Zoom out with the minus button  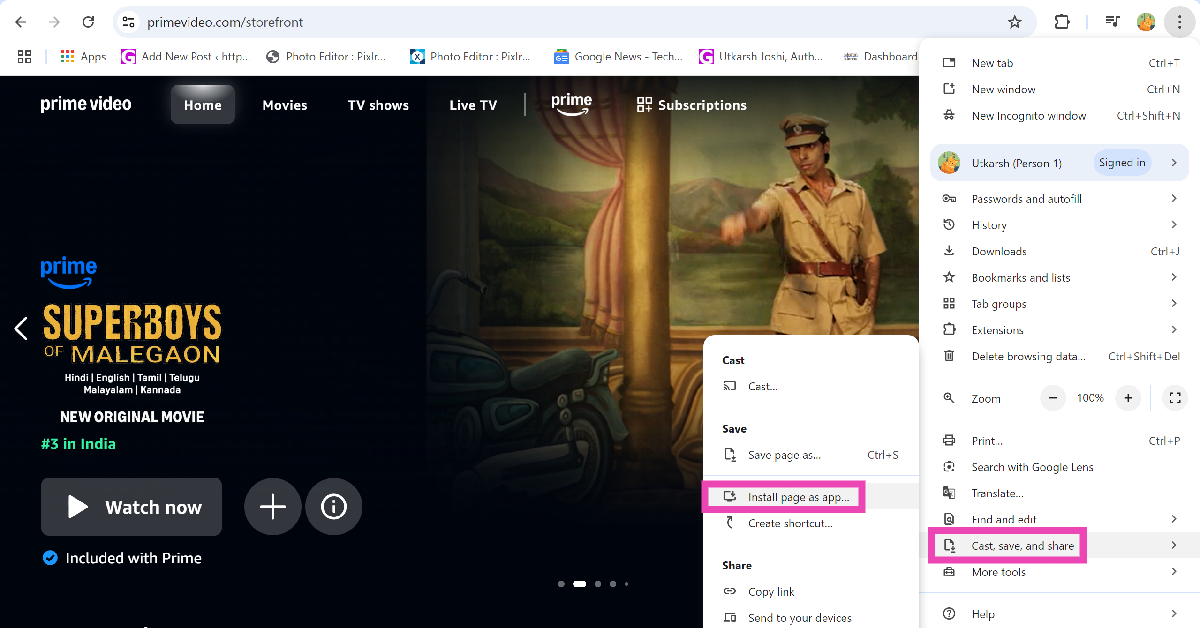pyautogui.click(x=1053, y=398)
